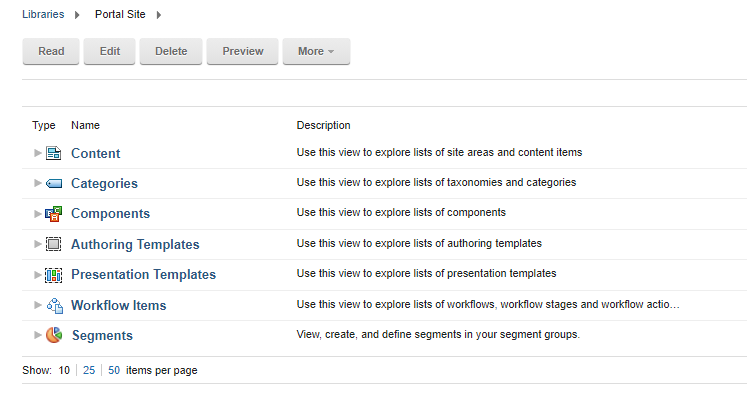This screenshot has width=747, height=394.
Task: Show 10 items per page
Action: [x=64, y=370]
